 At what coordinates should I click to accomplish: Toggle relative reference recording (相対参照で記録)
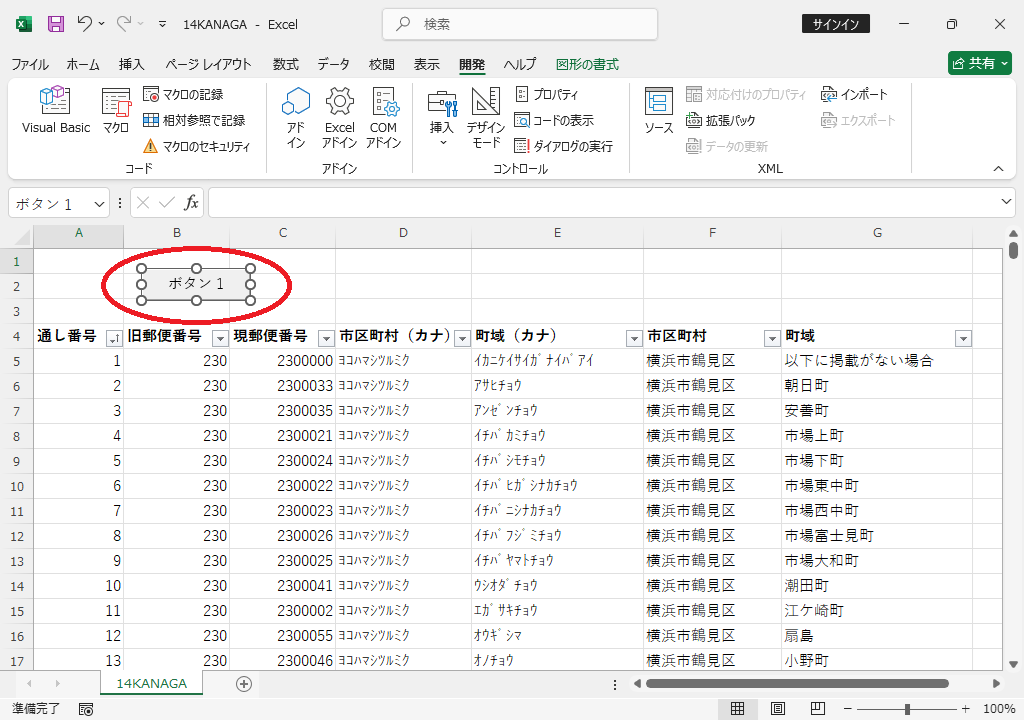coord(194,120)
